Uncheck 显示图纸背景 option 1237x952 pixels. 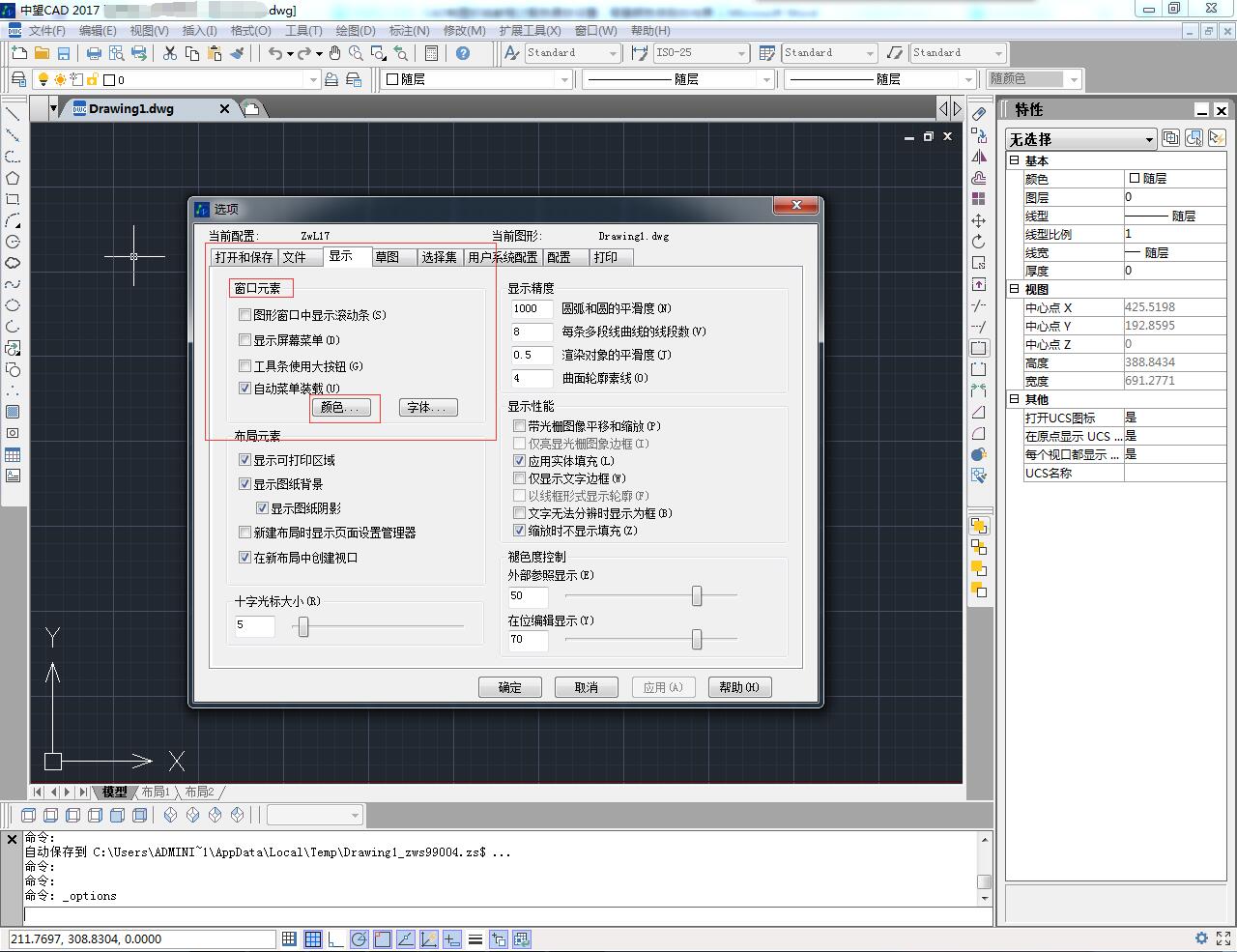[245, 483]
